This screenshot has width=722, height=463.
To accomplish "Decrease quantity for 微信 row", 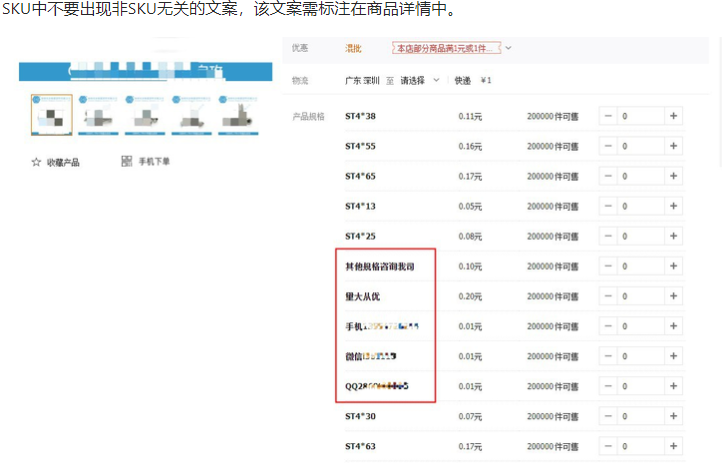I will [608, 356].
